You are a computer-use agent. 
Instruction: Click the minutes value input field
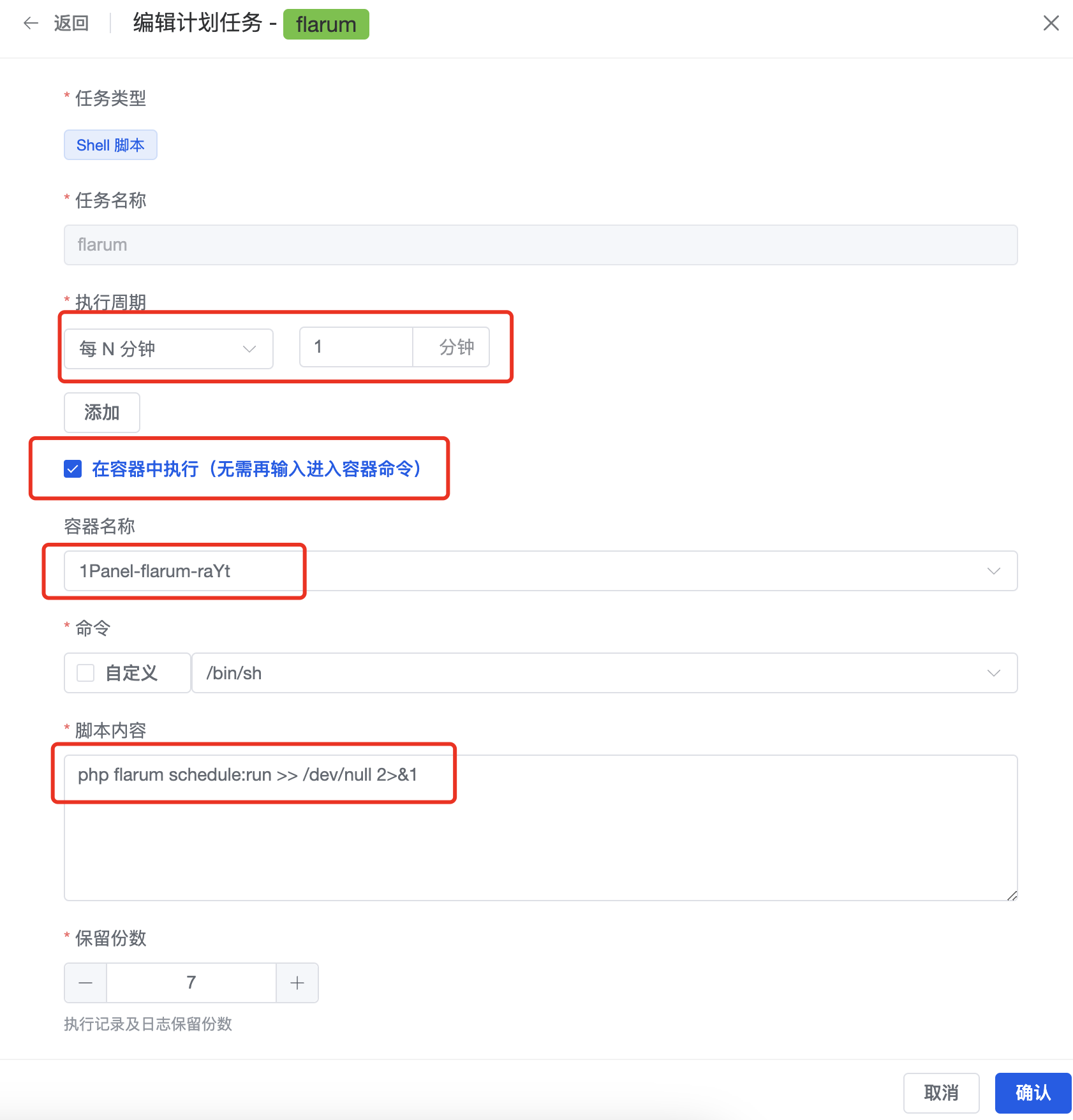click(356, 347)
